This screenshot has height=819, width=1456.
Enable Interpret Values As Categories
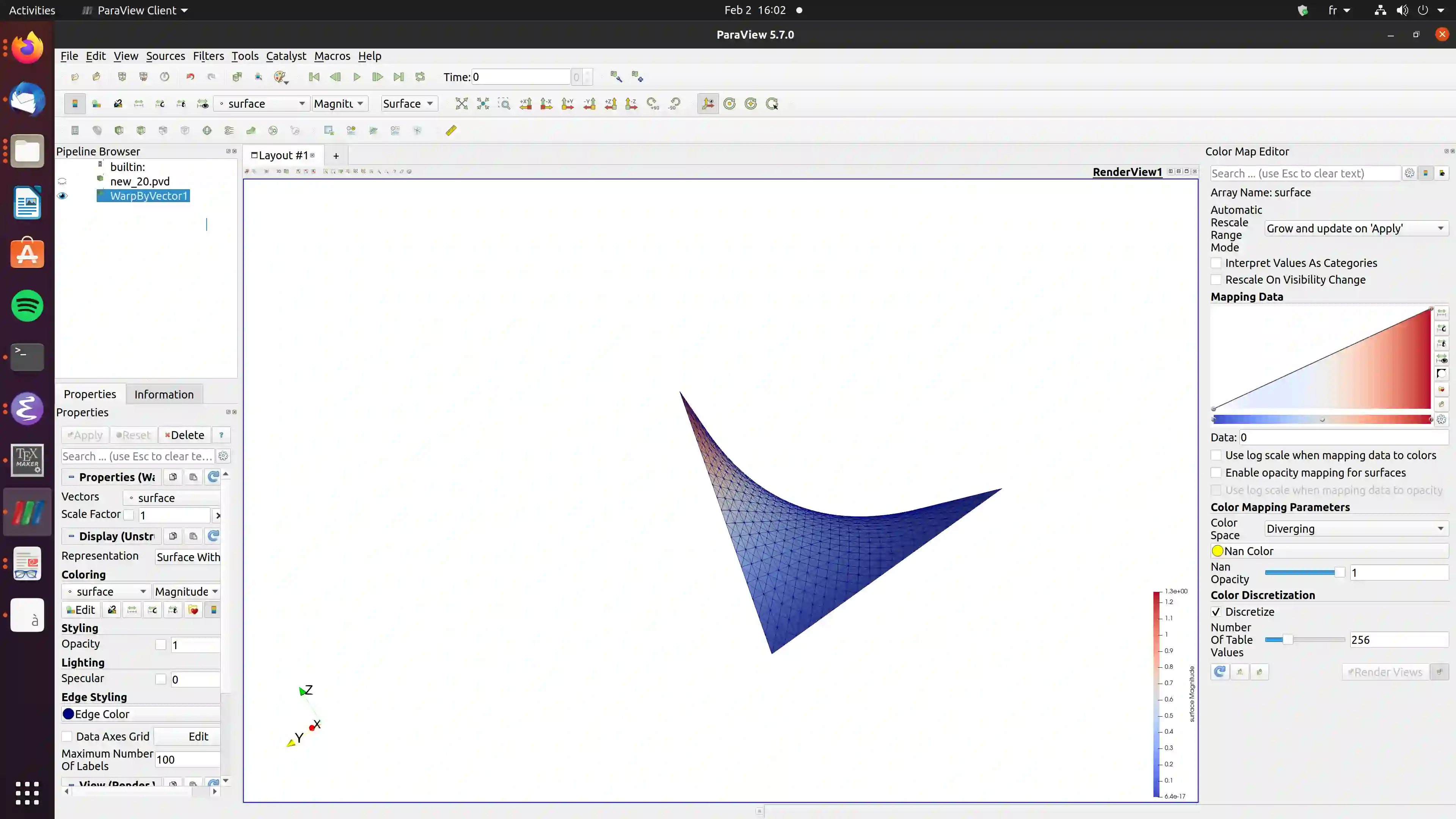[1216, 263]
